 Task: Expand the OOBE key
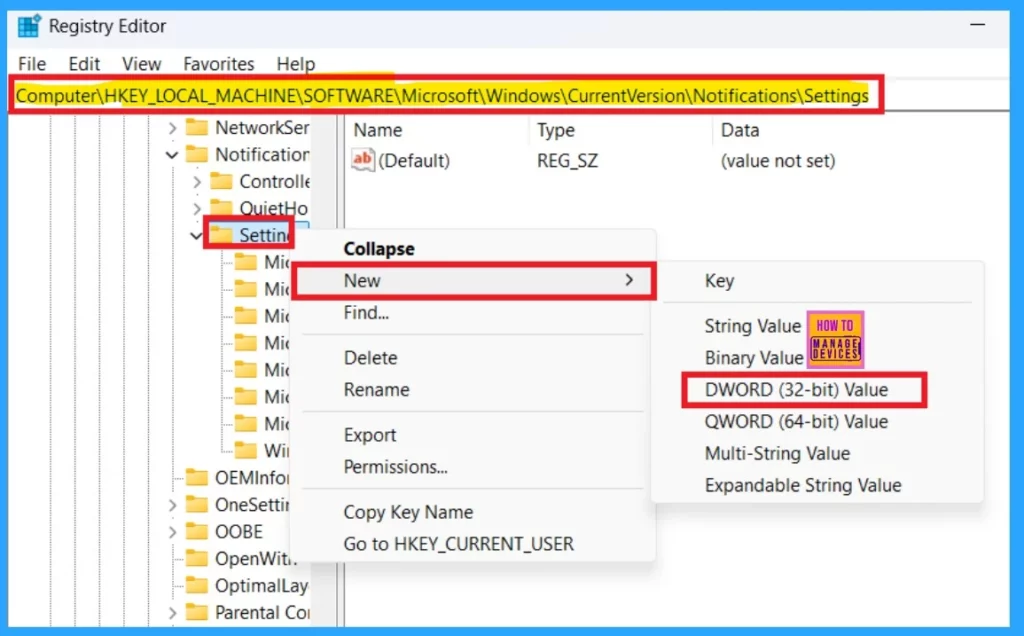tap(172, 532)
